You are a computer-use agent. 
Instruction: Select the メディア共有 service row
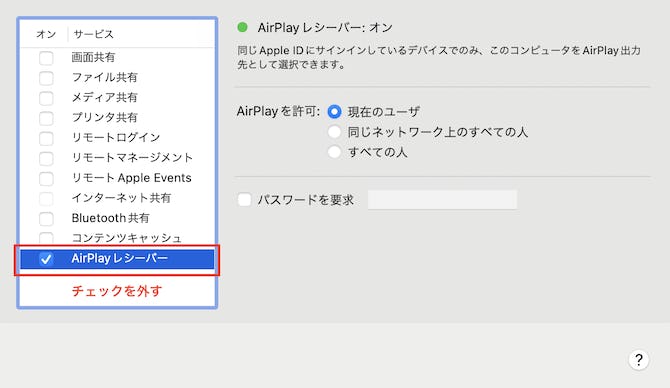pyautogui.click(x=117, y=97)
